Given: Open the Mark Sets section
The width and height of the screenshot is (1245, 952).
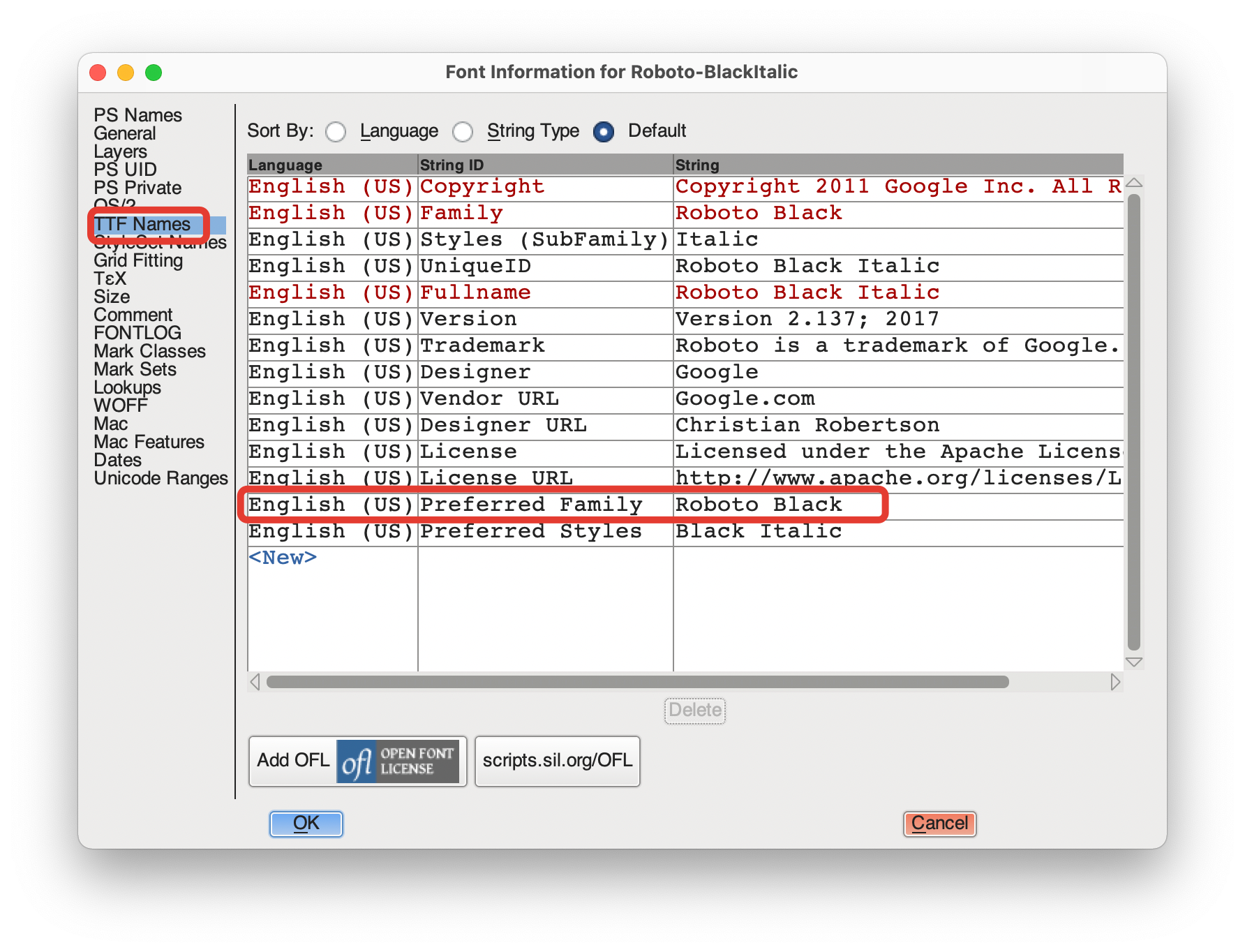Looking at the screenshot, I should point(135,369).
